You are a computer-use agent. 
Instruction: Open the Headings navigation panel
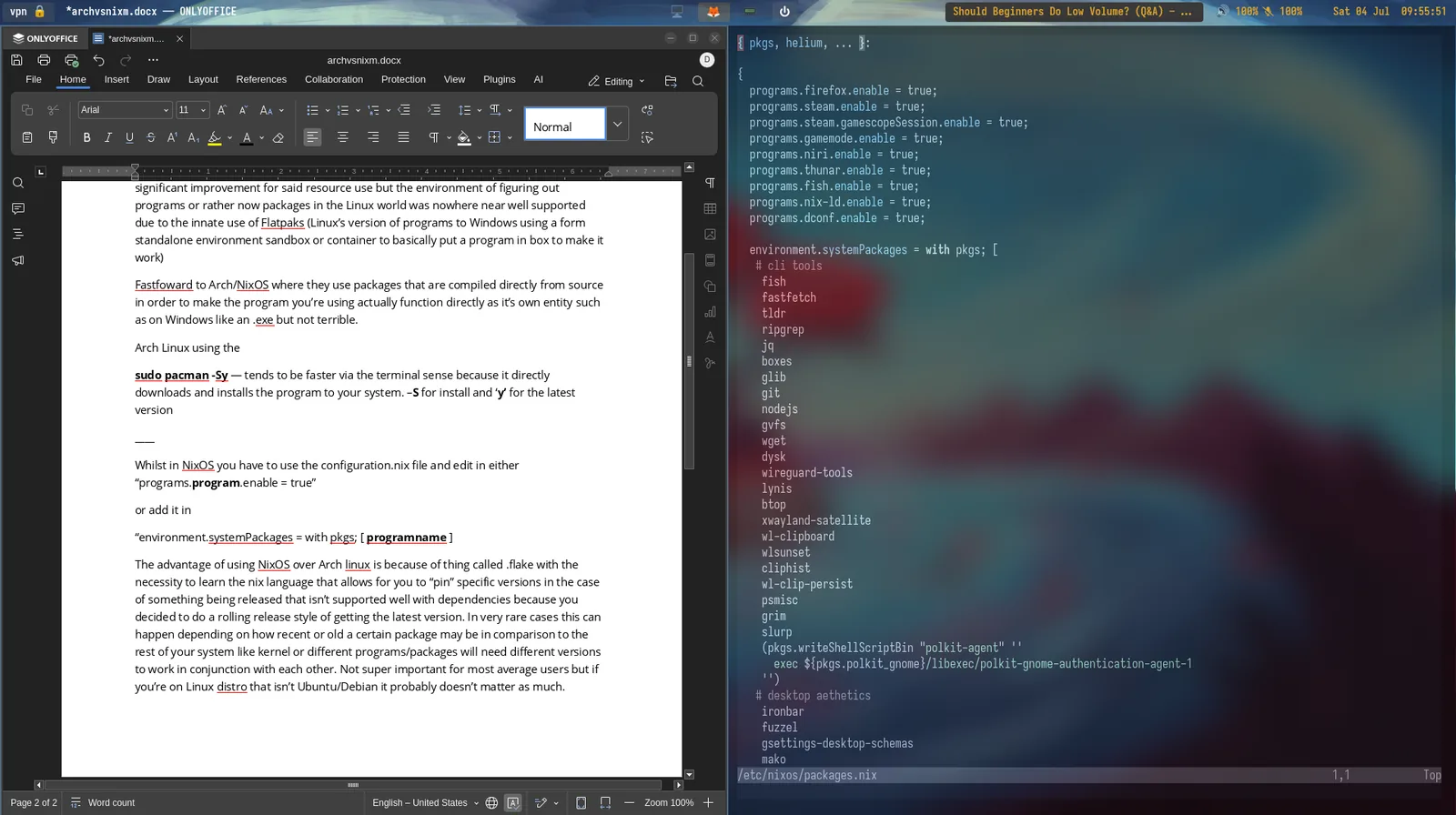17,234
